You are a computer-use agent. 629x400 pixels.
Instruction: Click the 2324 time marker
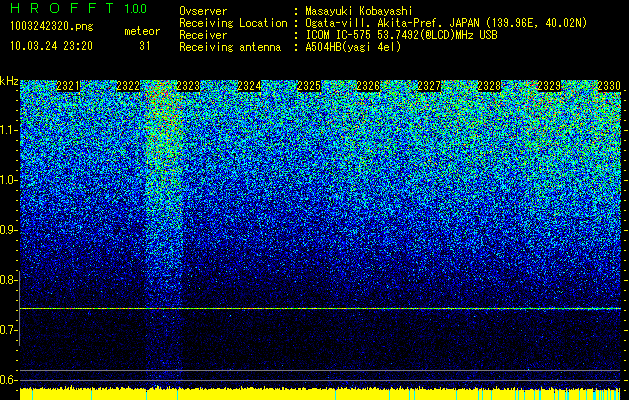point(249,86)
